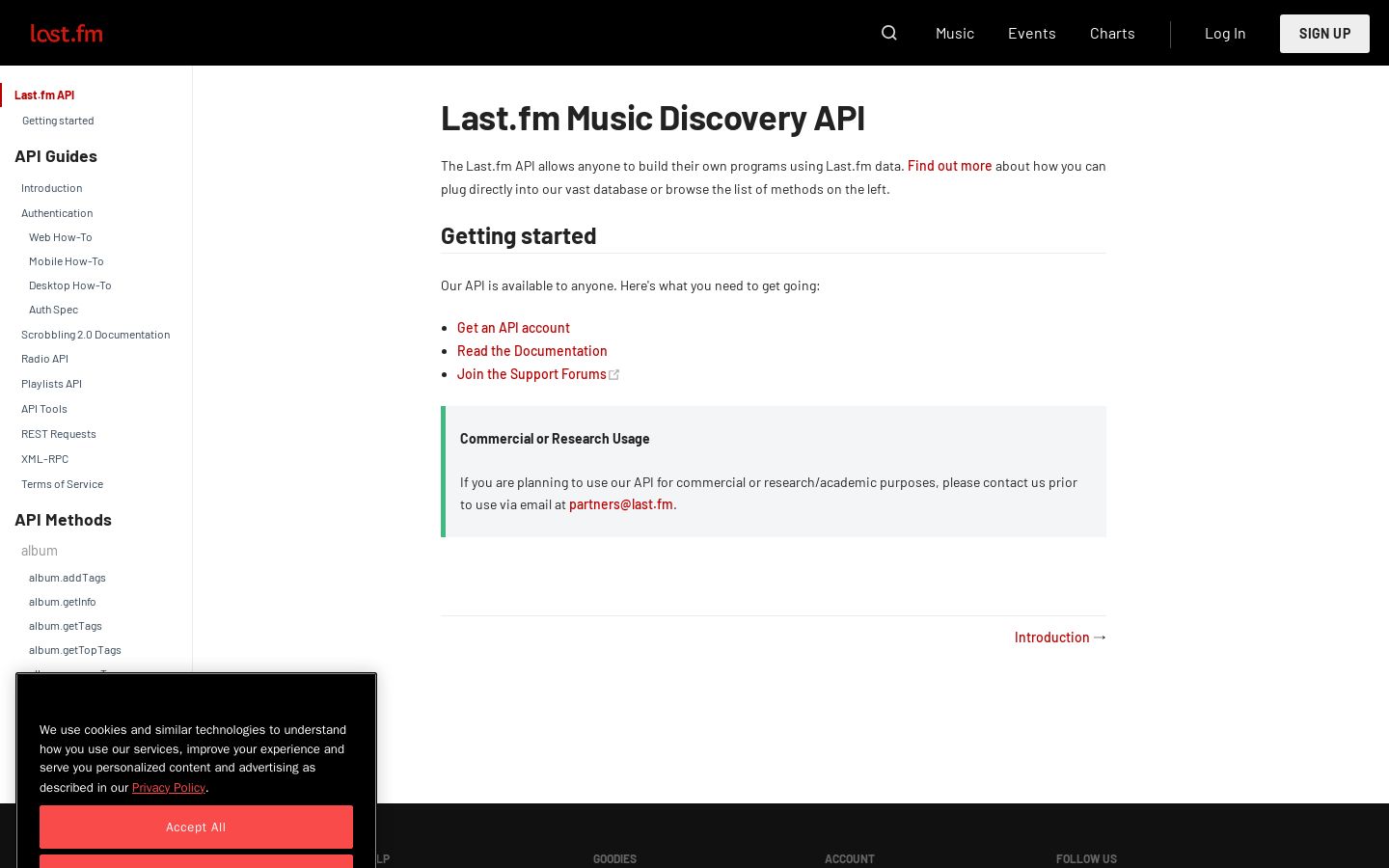Open the search magnifier icon
The image size is (1389, 868).
pyautogui.click(x=889, y=33)
